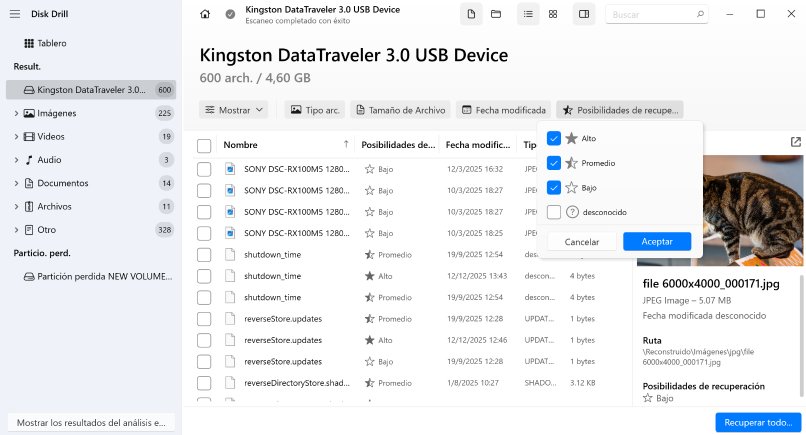Select Kingston DataTraveler 3.0 in the sidebar
The width and height of the screenshot is (806, 435).
pyautogui.click(x=91, y=89)
